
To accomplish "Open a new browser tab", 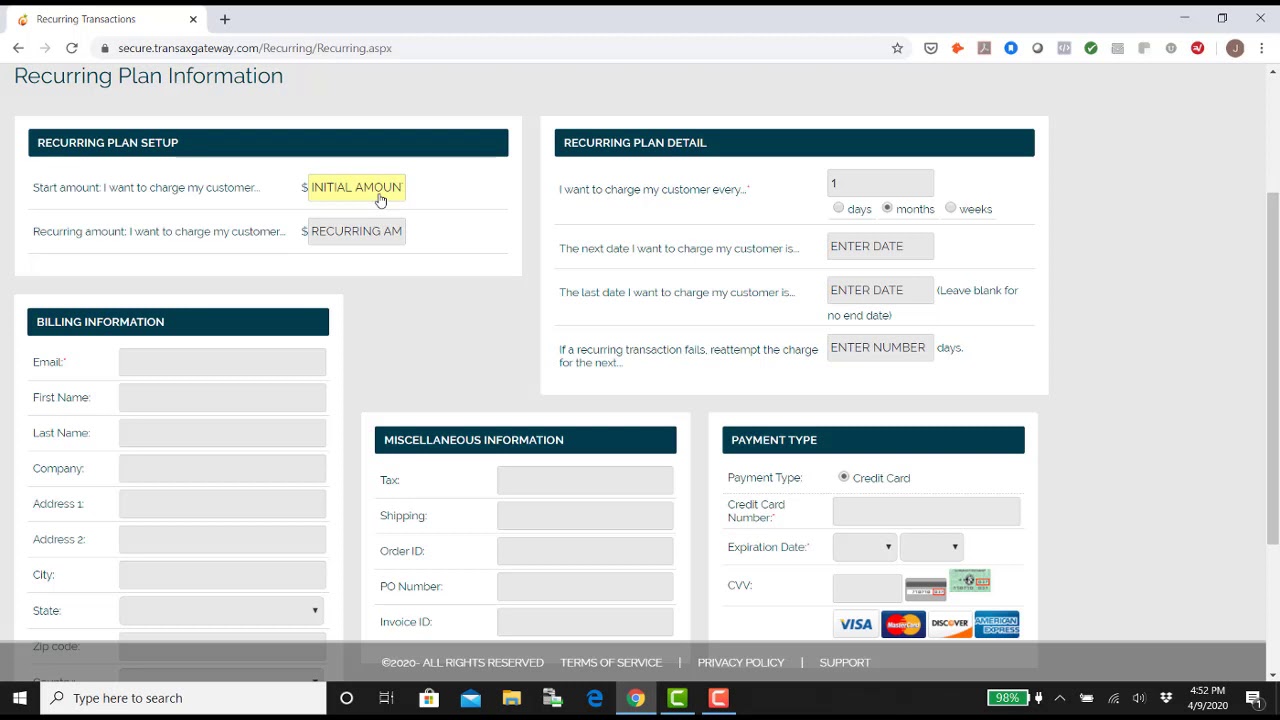I will click(x=225, y=19).
